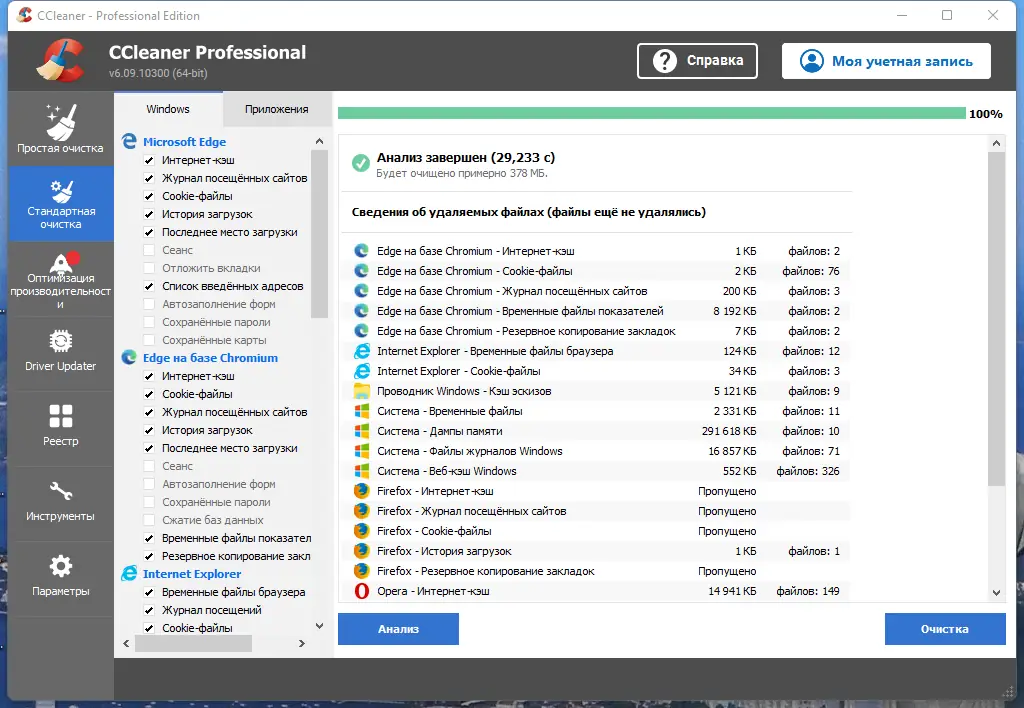Click Windows icon of Система Дампы памяти

(361, 431)
